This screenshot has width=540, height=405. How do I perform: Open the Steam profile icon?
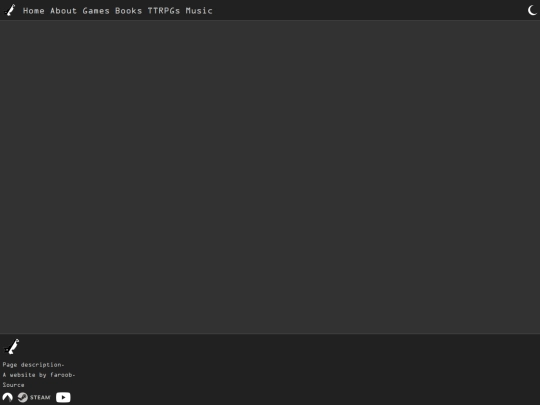coord(34,397)
